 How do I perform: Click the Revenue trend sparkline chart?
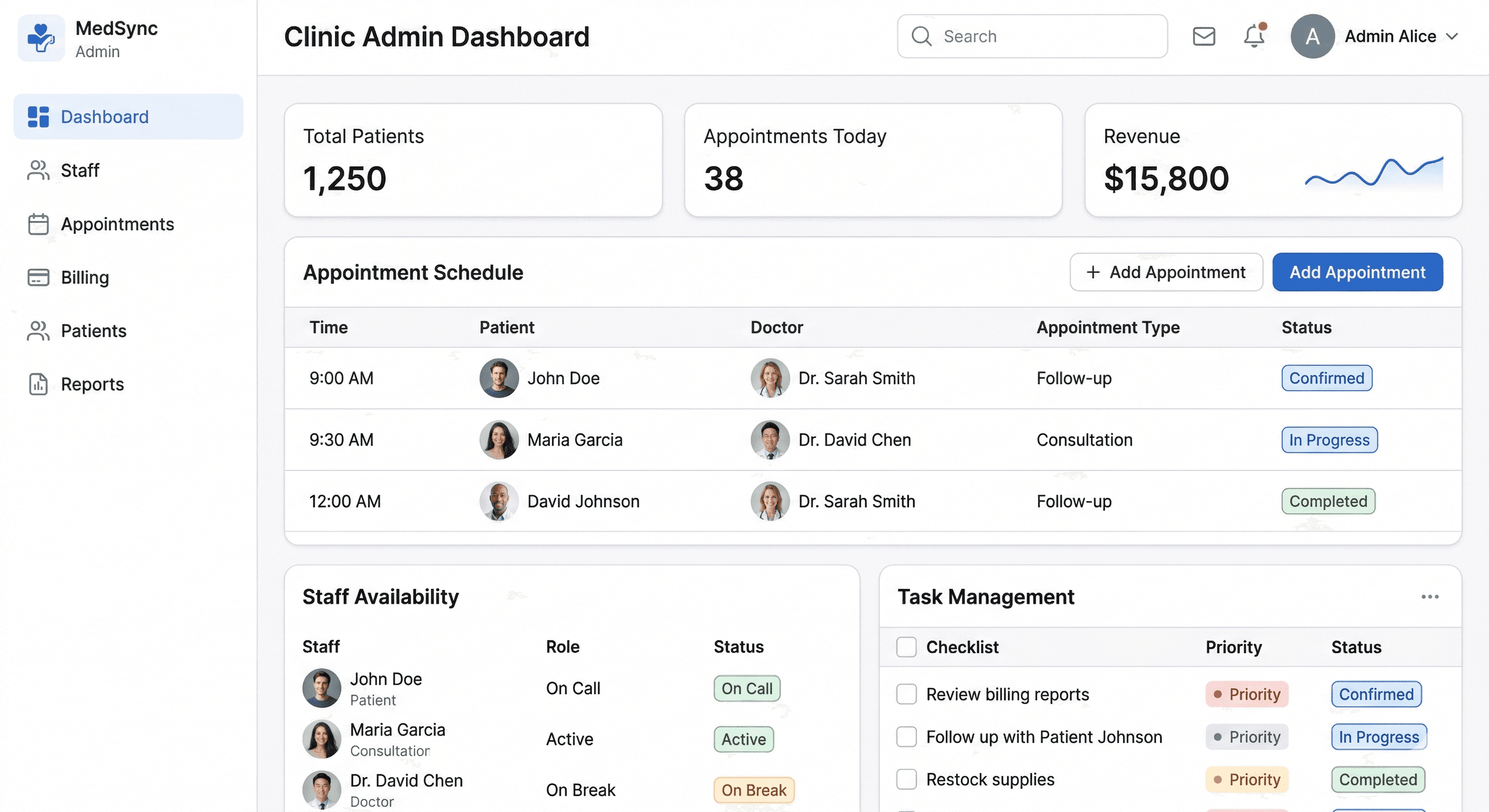(x=1373, y=173)
